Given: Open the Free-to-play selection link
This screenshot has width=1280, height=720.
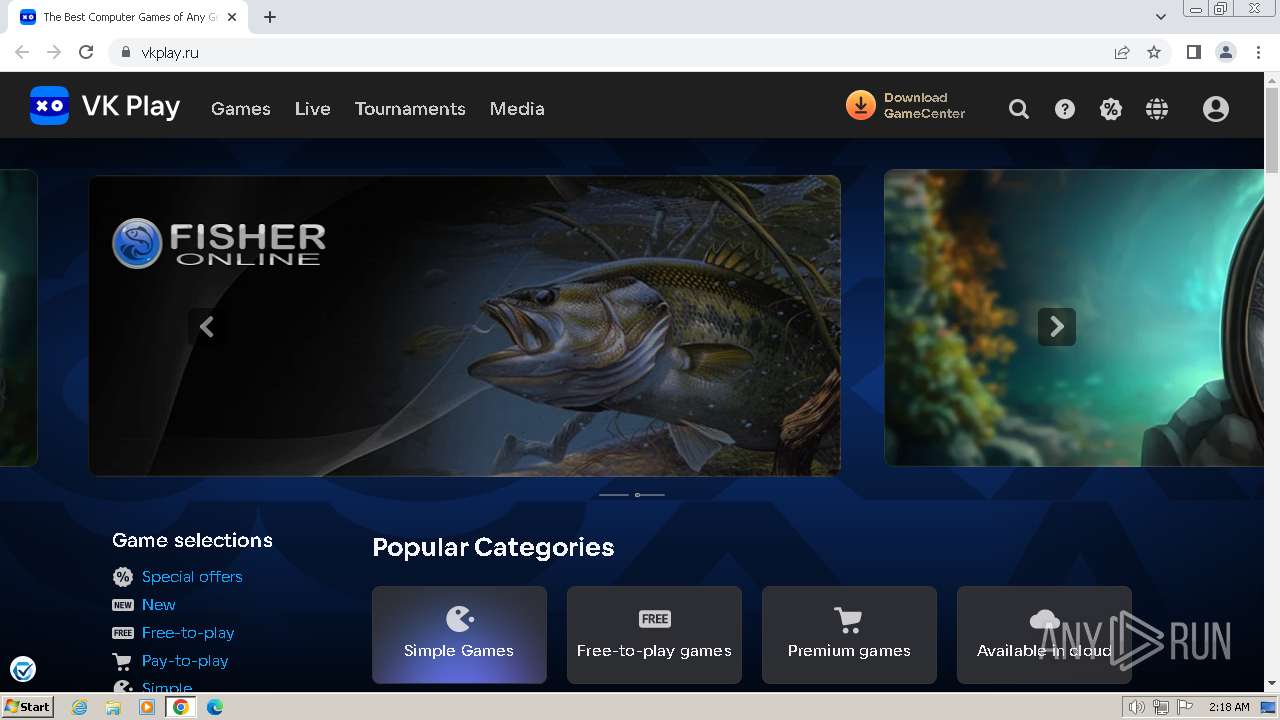Looking at the screenshot, I should pyautogui.click(x=188, y=633).
